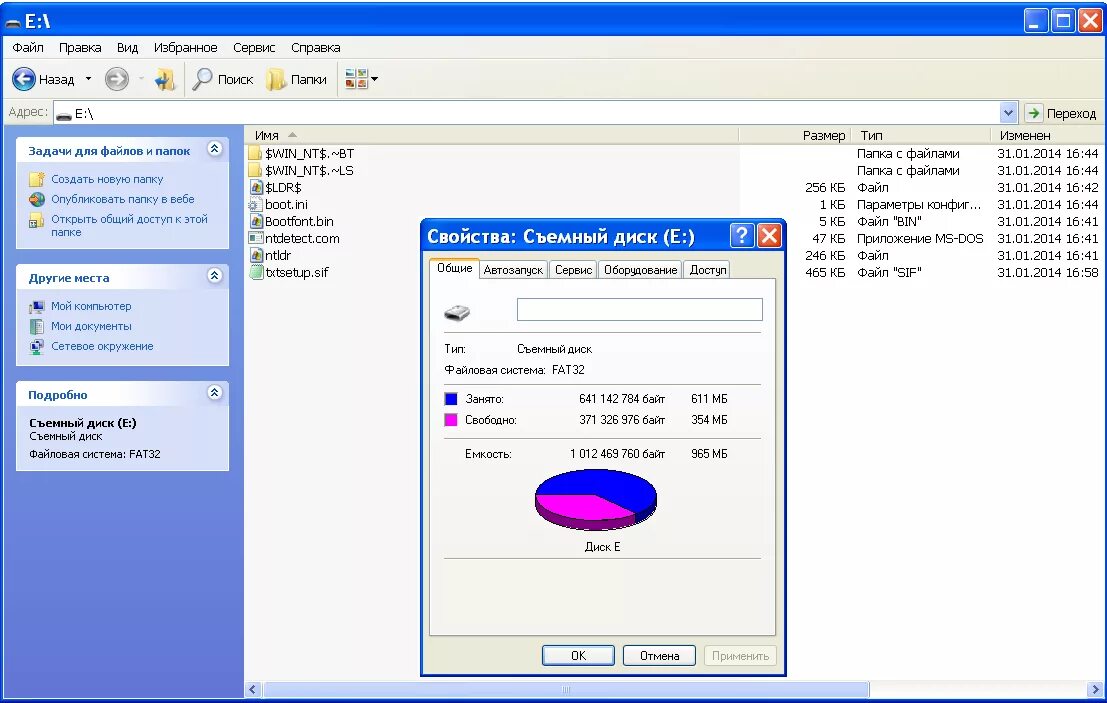1107x703 pixels.
Task: Open the Файл menu
Action: [x=28, y=47]
